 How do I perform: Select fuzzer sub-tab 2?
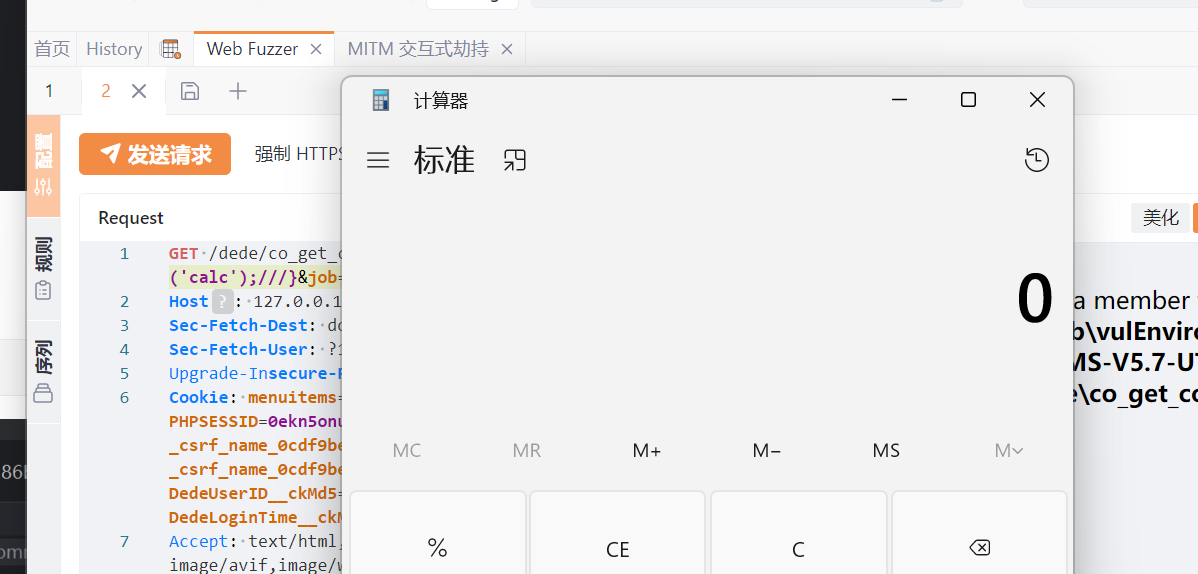pyautogui.click(x=105, y=91)
